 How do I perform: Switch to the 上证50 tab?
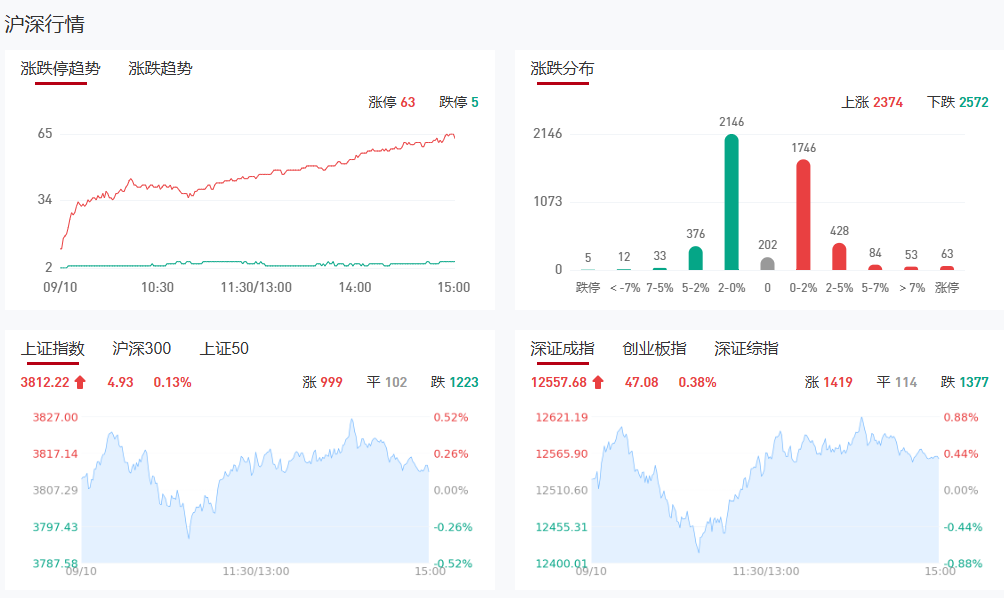[x=224, y=348]
